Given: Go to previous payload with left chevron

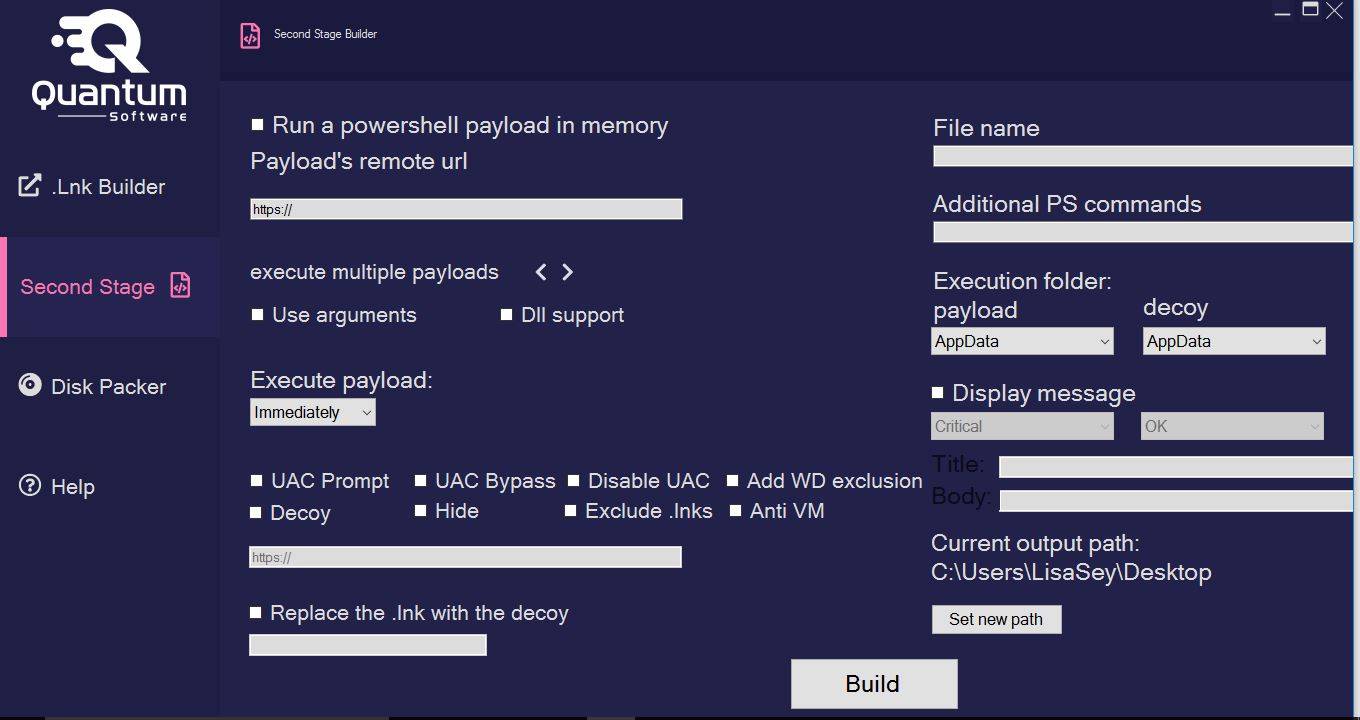Looking at the screenshot, I should point(541,272).
